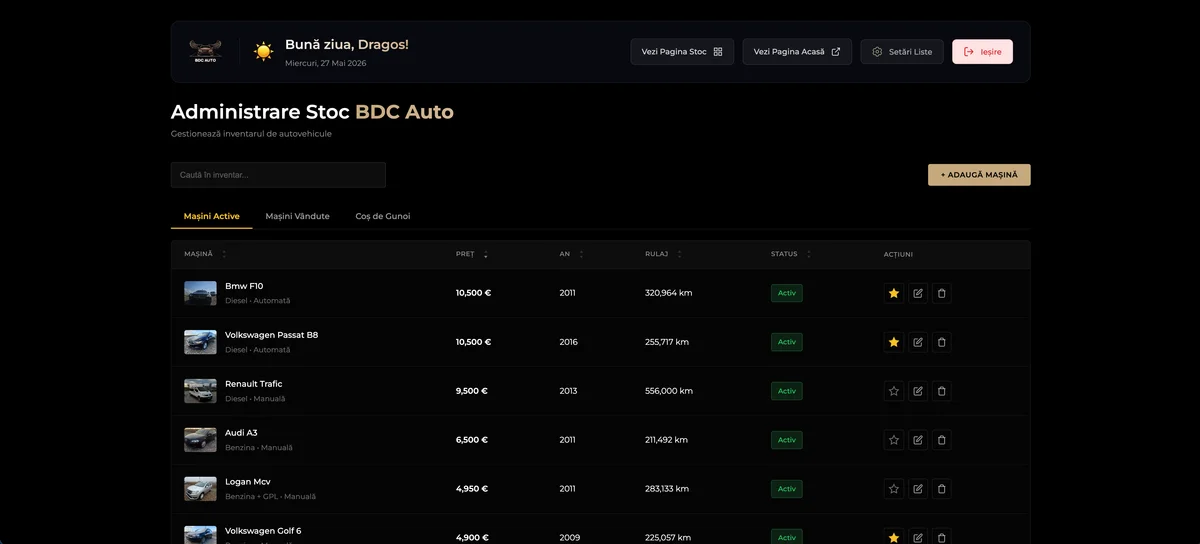Click the 556,000 km mileage cell
This screenshot has height=544, width=1200.
point(669,391)
